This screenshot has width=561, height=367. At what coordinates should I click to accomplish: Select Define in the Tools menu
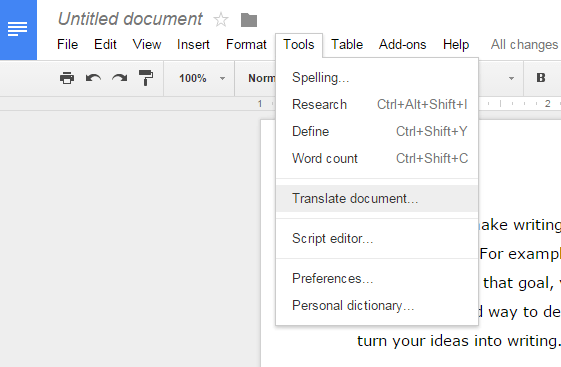[377, 131]
